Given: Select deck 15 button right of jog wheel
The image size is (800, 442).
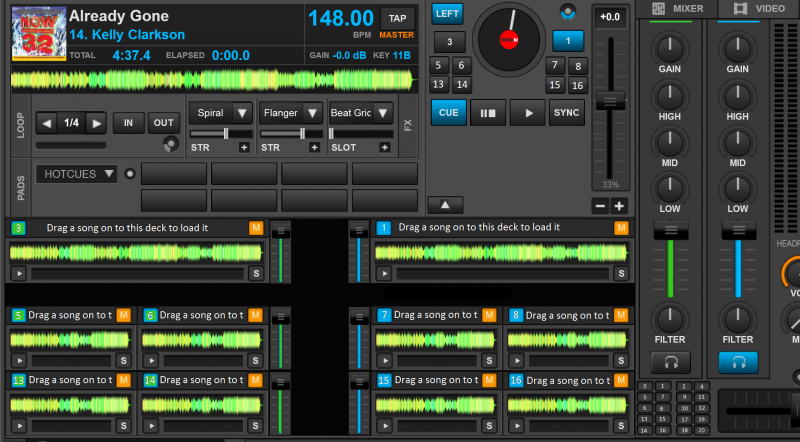Looking at the screenshot, I should pos(555,85).
